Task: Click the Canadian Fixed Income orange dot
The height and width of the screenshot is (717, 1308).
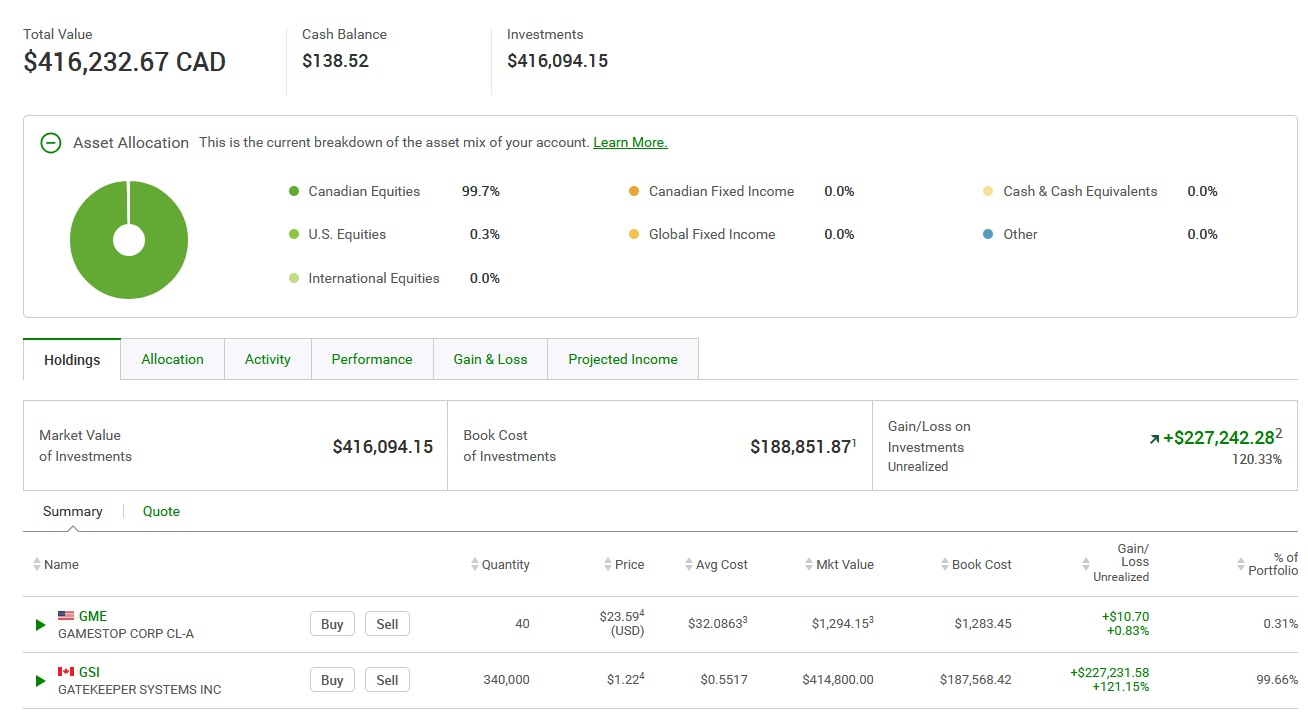Action: click(634, 192)
